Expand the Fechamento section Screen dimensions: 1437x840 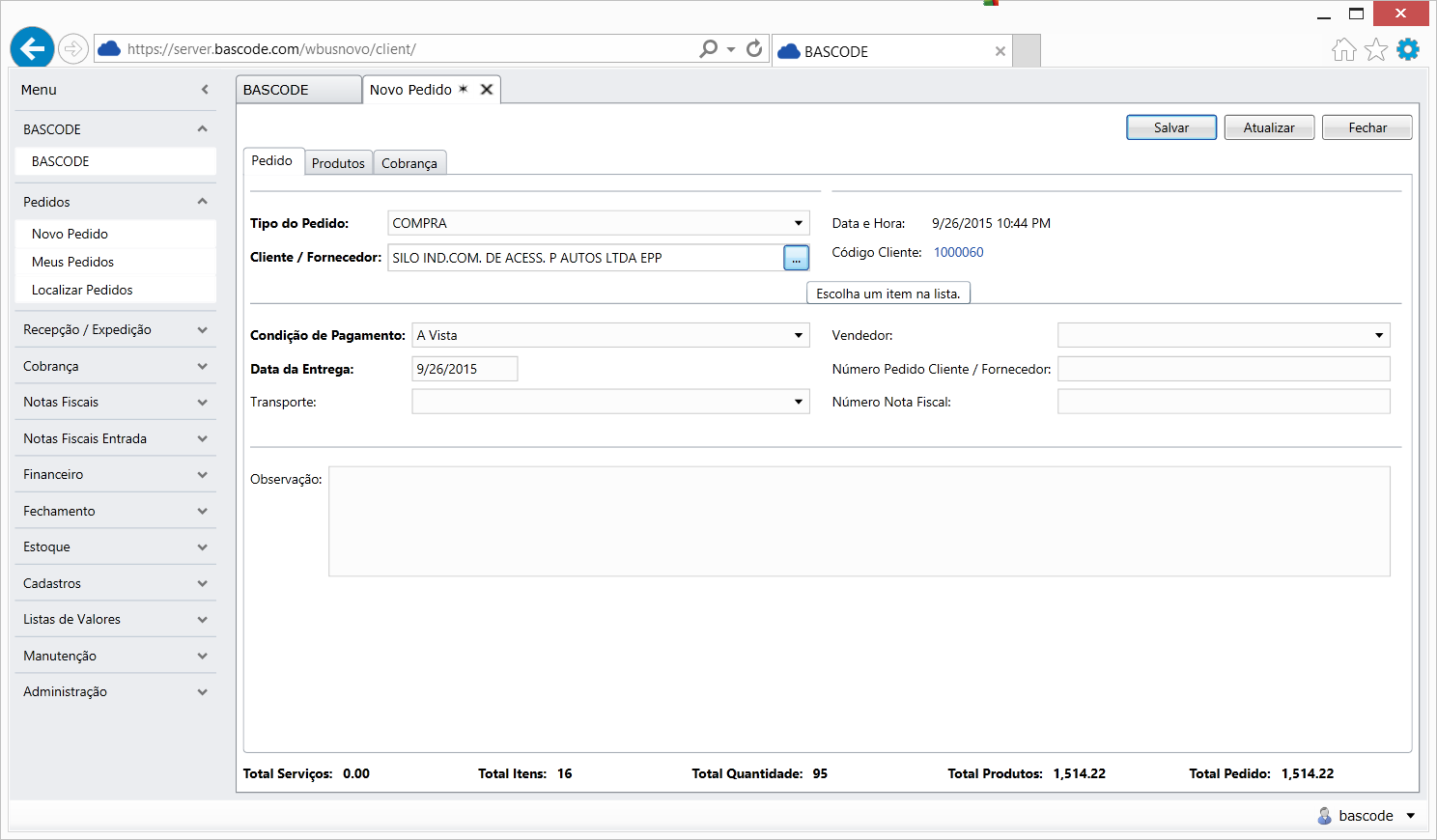click(202, 512)
